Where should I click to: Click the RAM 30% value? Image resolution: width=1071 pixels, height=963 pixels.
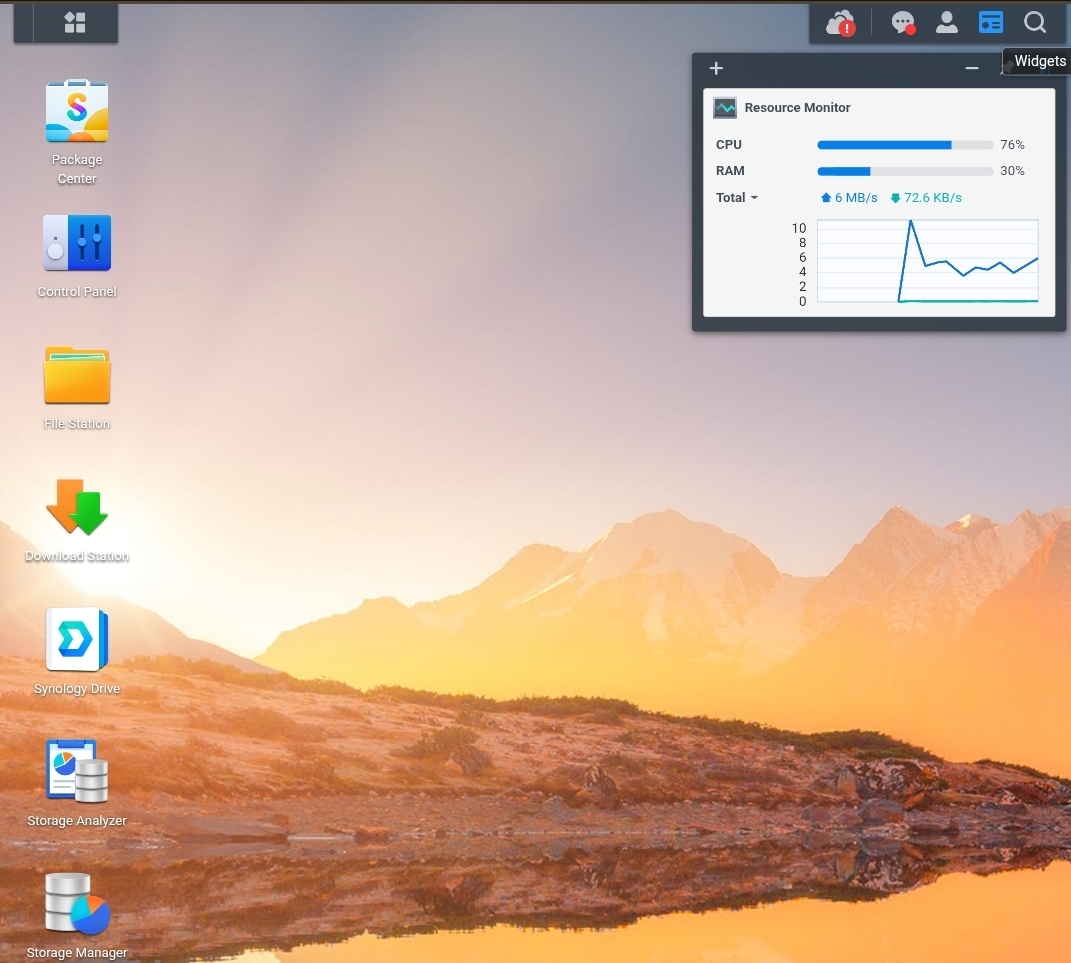tap(1012, 171)
